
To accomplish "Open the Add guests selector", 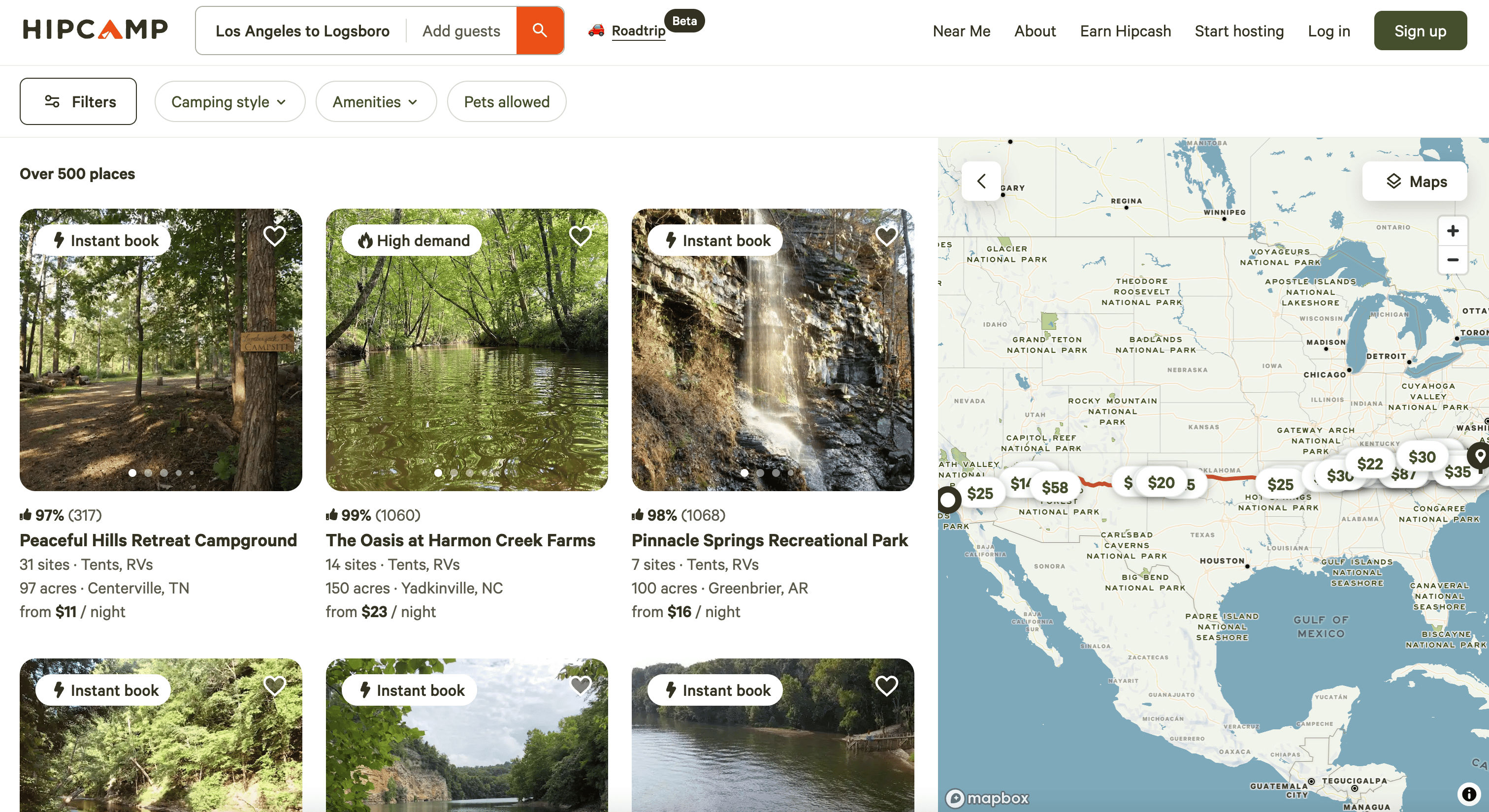I will (x=461, y=31).
